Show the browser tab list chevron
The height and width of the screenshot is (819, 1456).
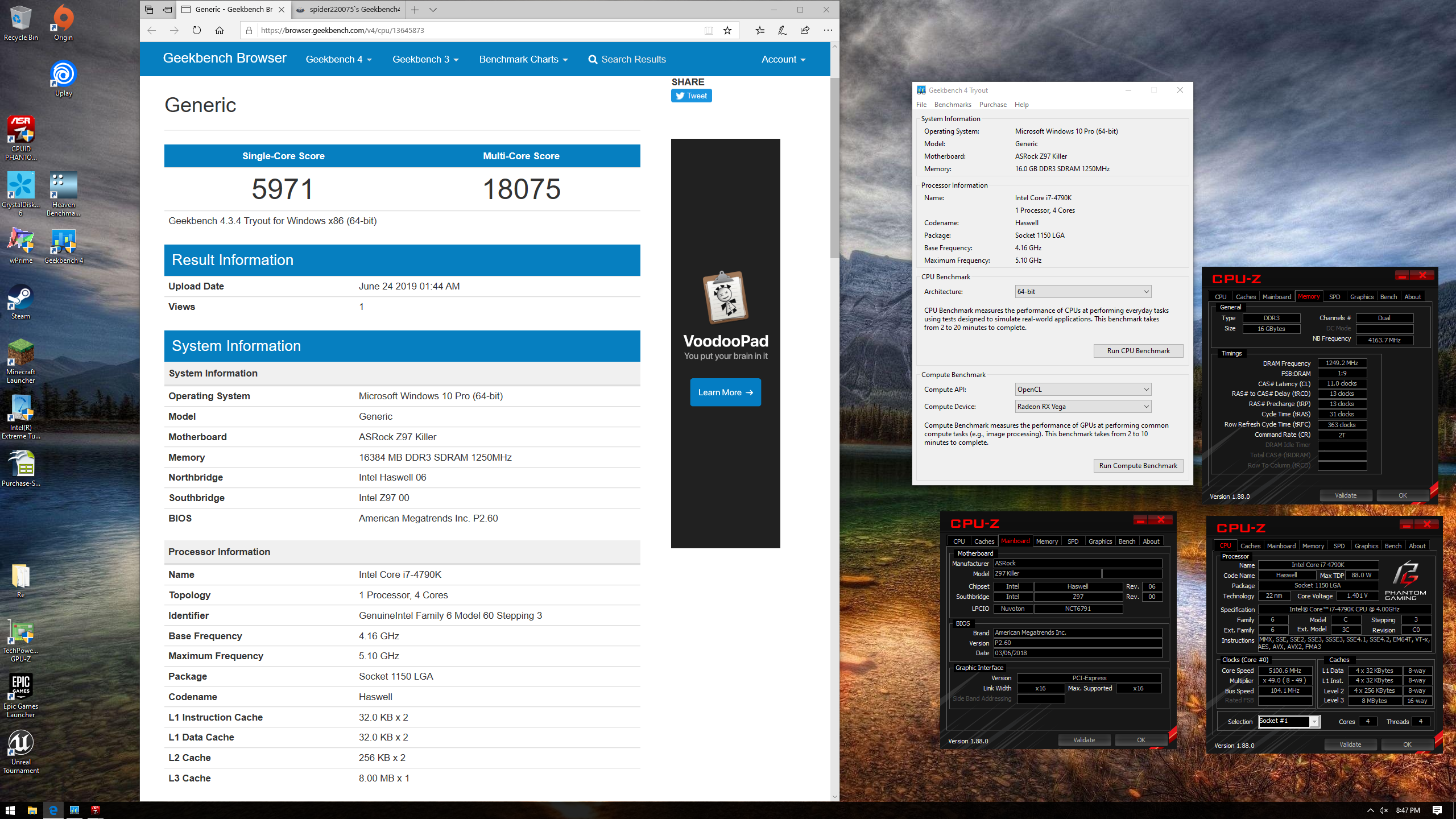pyautogui.click(x=433, y=10)
